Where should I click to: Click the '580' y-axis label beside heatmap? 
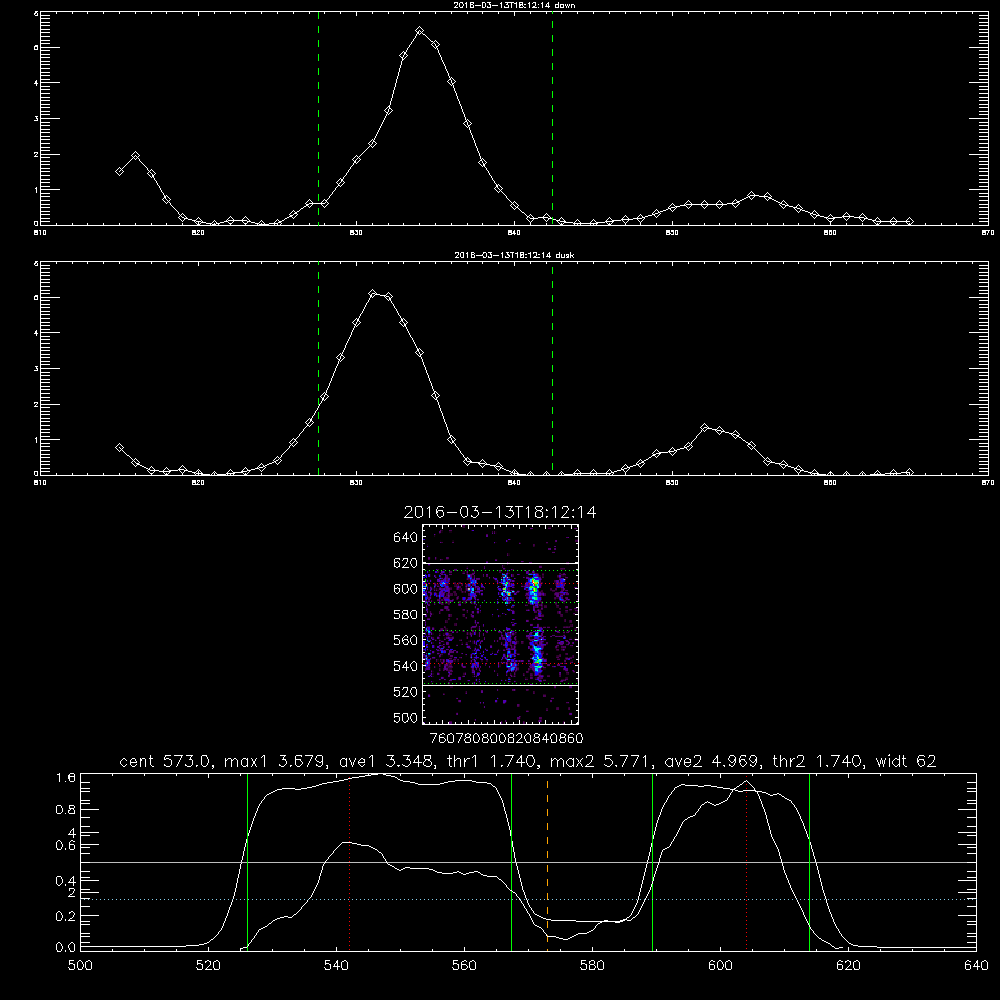pyautogui.click(x=406, y=615)
